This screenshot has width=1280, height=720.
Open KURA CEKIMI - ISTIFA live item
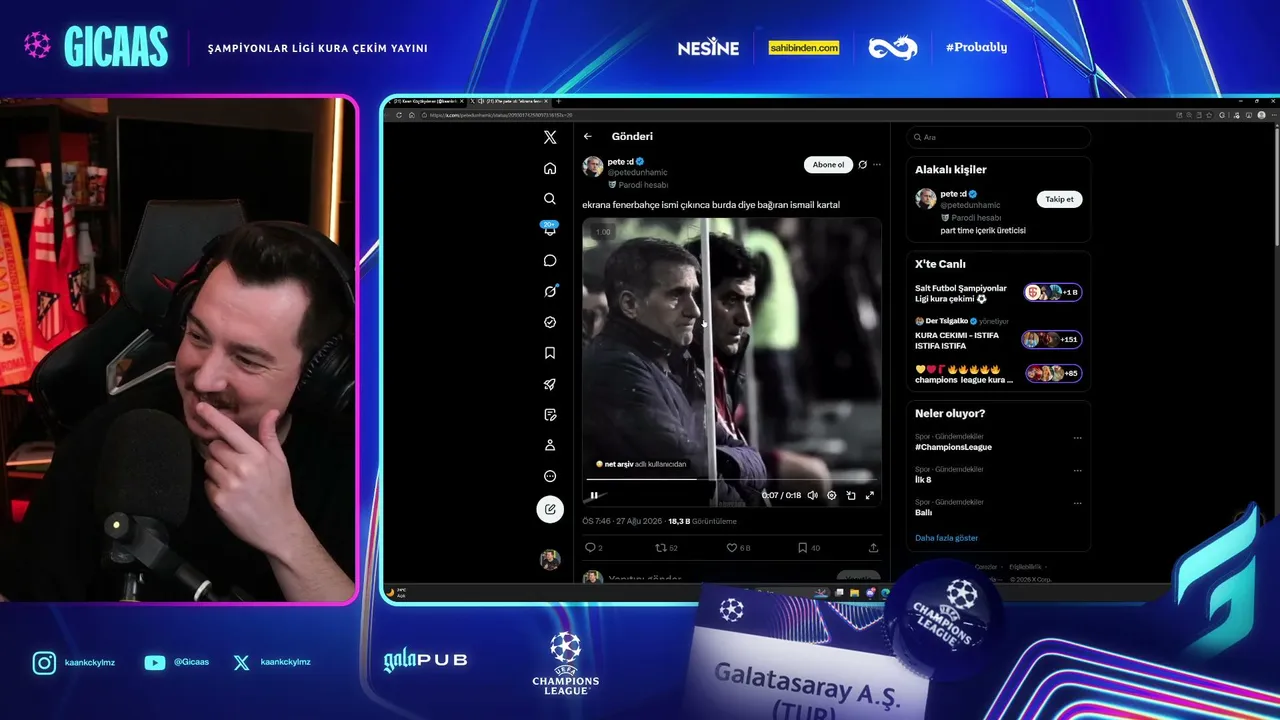[997, 334]
